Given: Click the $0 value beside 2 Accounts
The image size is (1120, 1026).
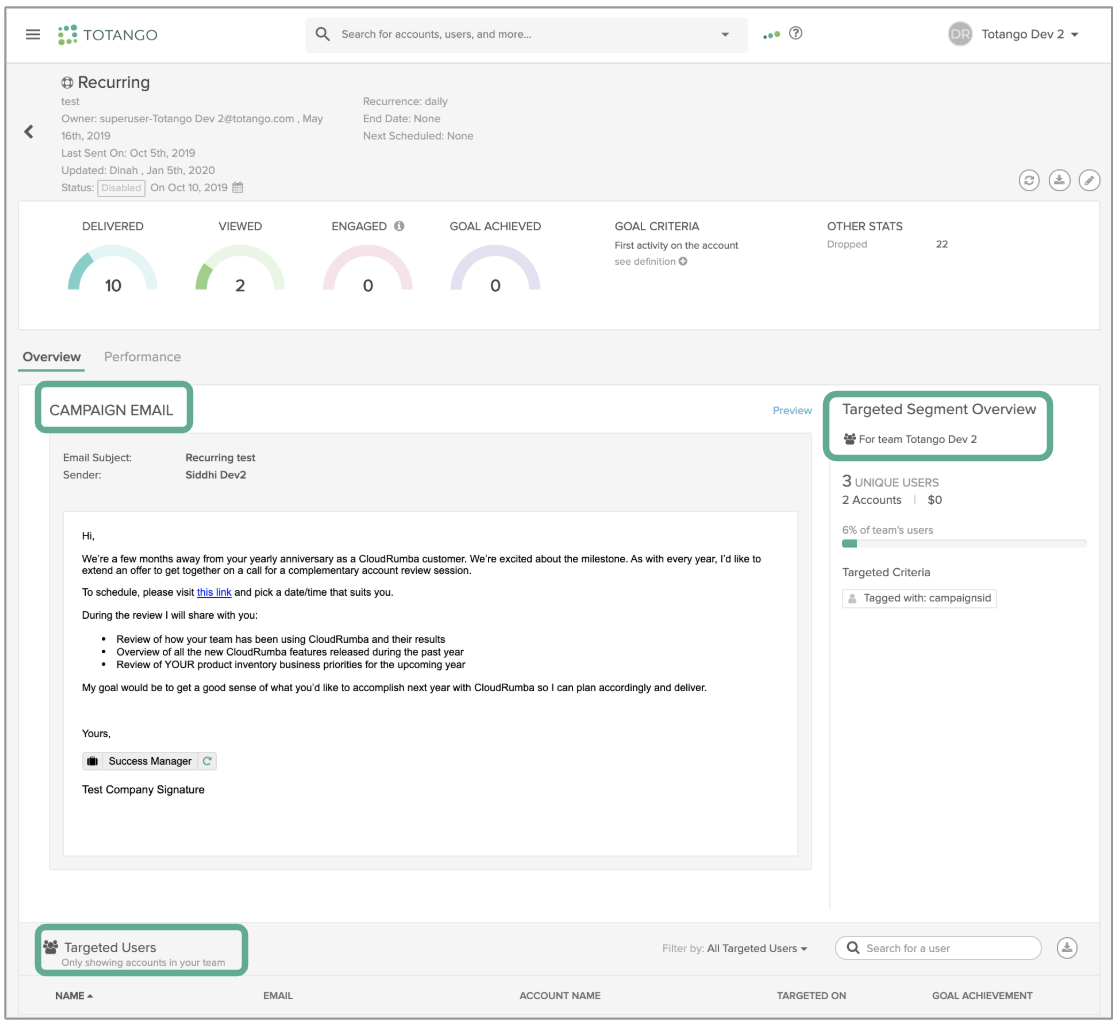Looking at the screenshot, I should pos(934,500).
